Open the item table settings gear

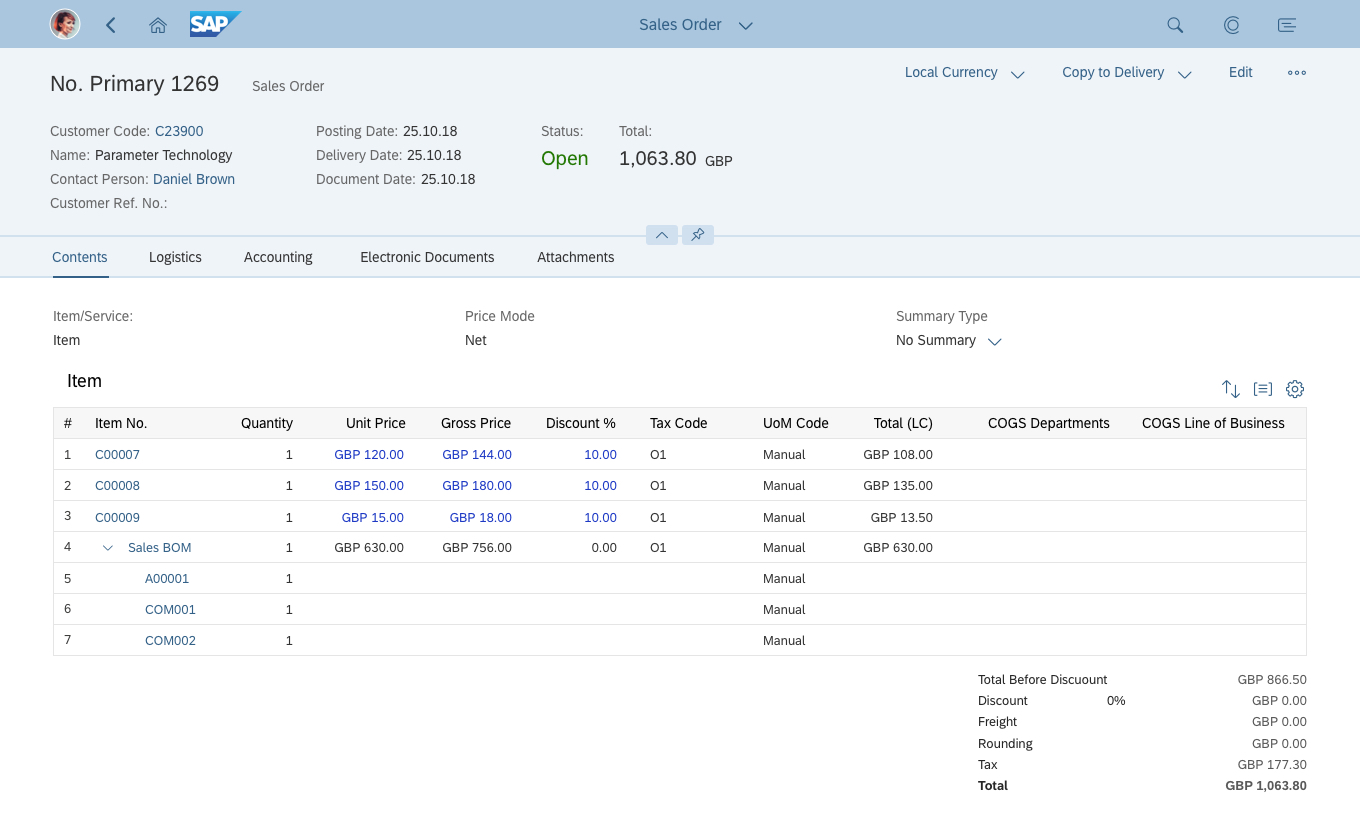pos(1295,389)
